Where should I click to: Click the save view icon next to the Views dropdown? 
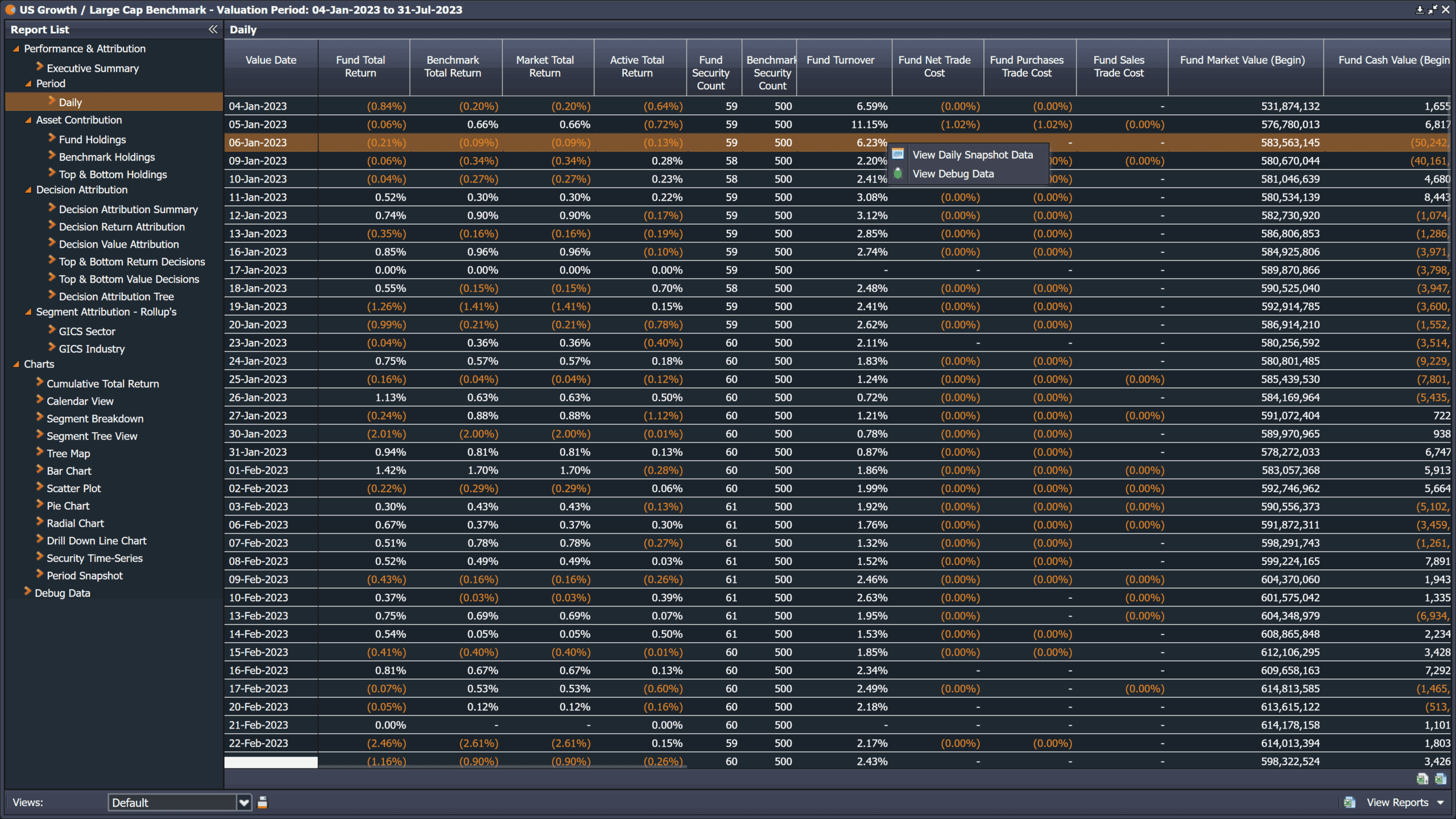pyautogui.click(x=262, y=803)
